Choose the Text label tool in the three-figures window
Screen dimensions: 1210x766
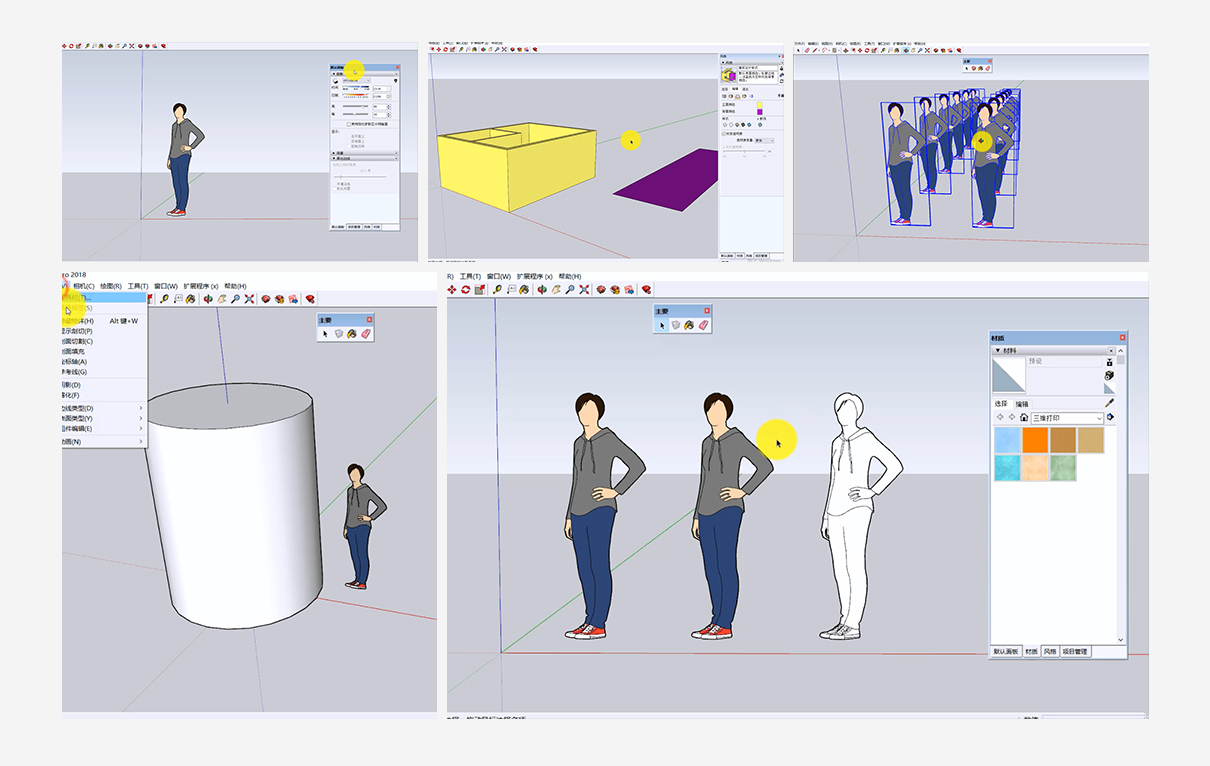point(511,290)
